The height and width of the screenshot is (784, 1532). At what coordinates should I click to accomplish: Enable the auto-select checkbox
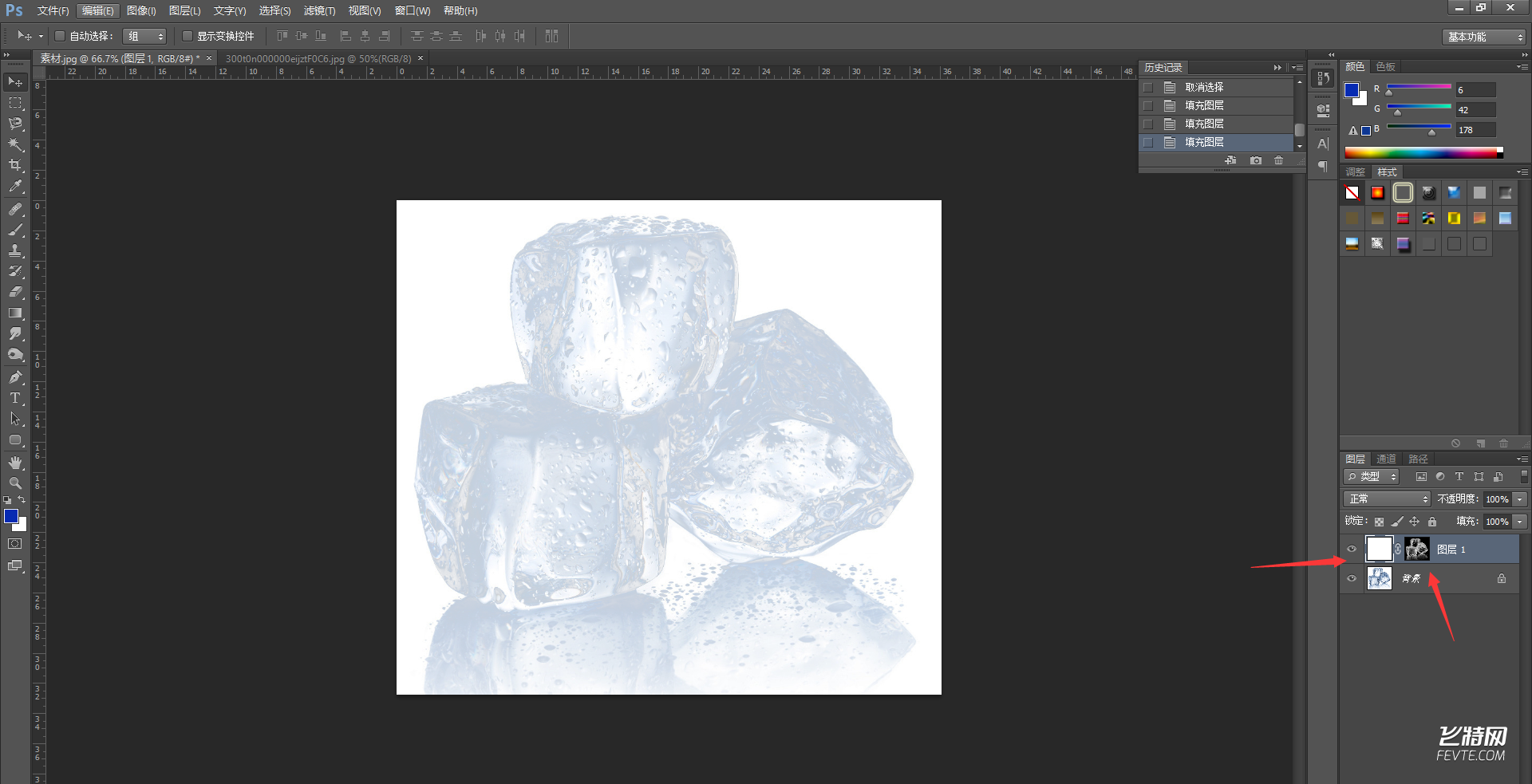point(60,36)
